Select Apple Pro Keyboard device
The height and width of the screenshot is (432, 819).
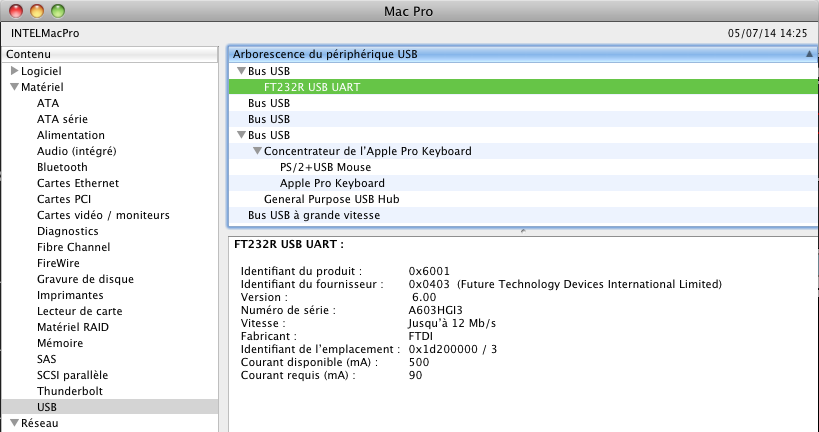click(332, 183)
